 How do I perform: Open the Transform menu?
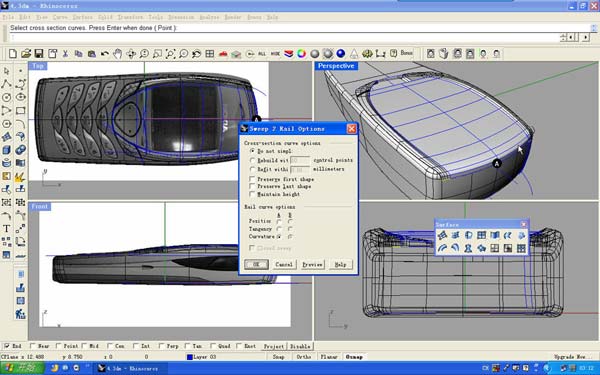pos(130,17)
